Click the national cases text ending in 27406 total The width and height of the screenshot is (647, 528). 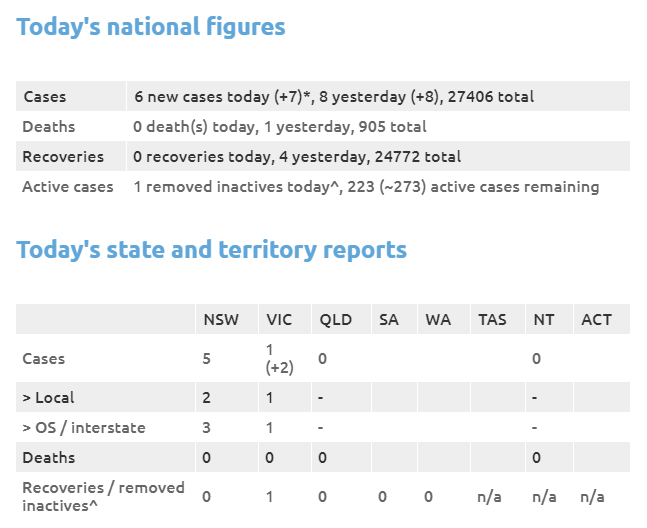333,97
